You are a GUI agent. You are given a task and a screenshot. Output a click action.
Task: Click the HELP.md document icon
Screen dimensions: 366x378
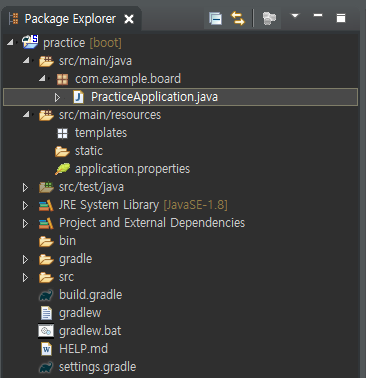46,349
